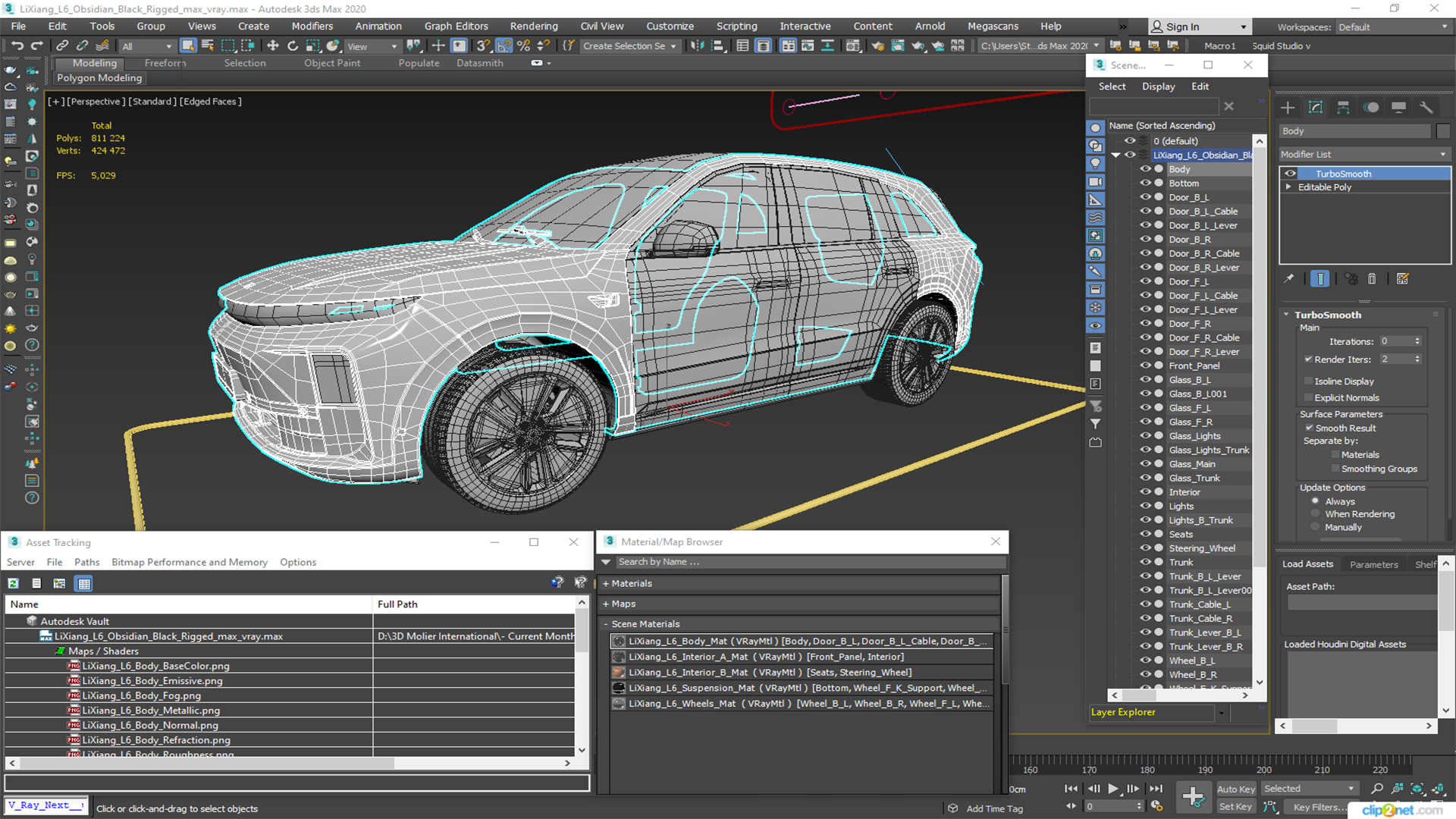Enable the Isoline Display checkbox
Image resolution: width=1456 pixels, height=819 pixels.
tap(1308, 381)
